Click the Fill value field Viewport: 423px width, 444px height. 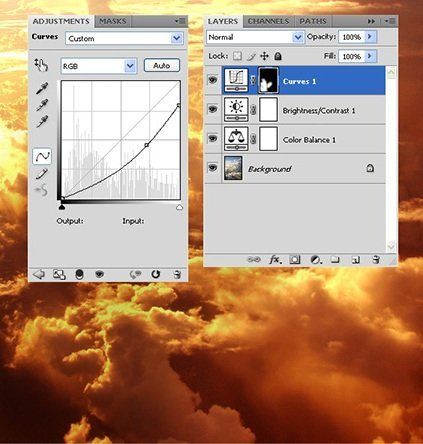351,56
